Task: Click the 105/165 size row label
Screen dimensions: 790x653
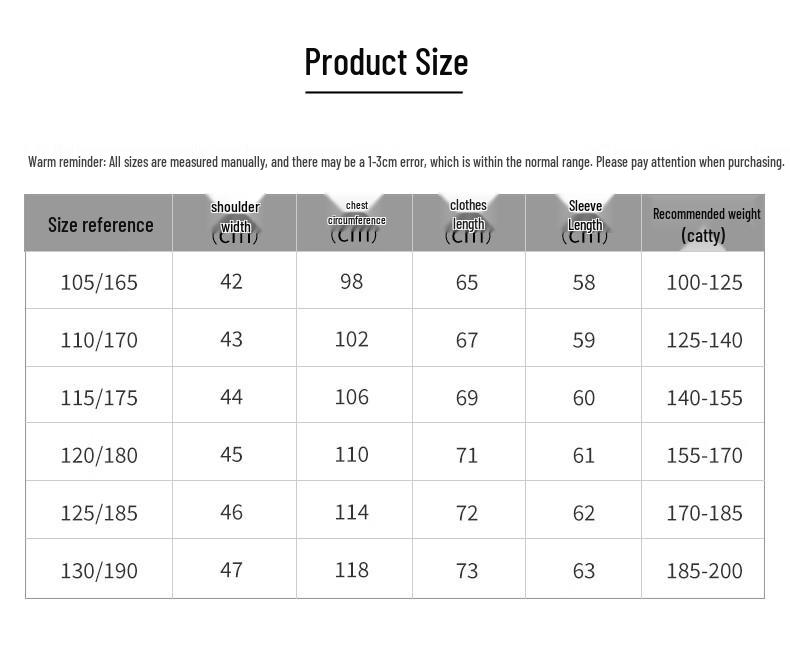Action: point(99,282)
